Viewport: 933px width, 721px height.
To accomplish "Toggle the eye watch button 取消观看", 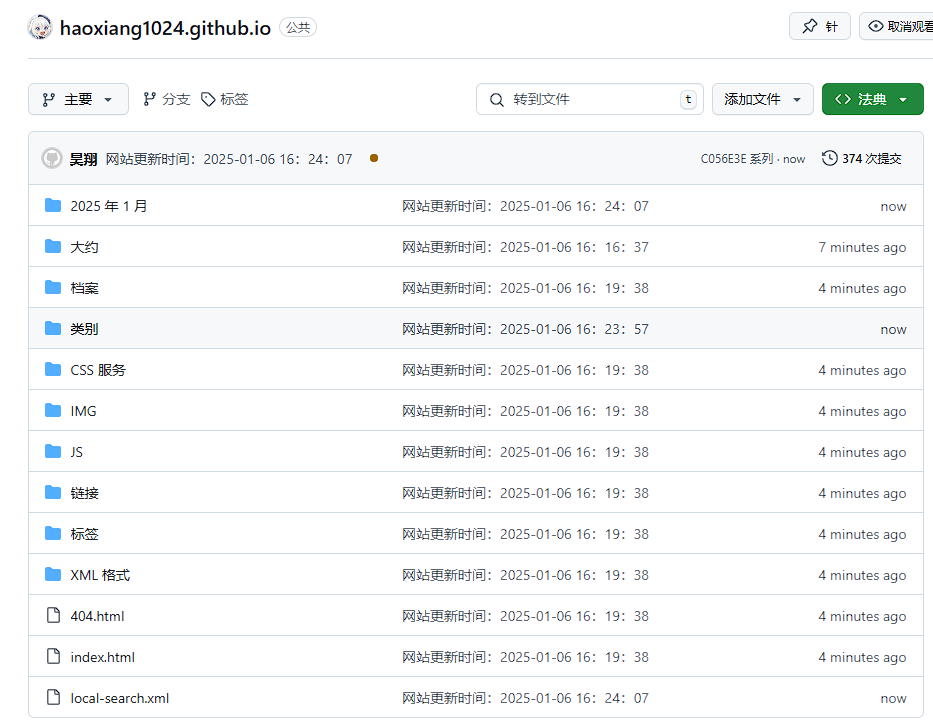I will pos(896,26).
